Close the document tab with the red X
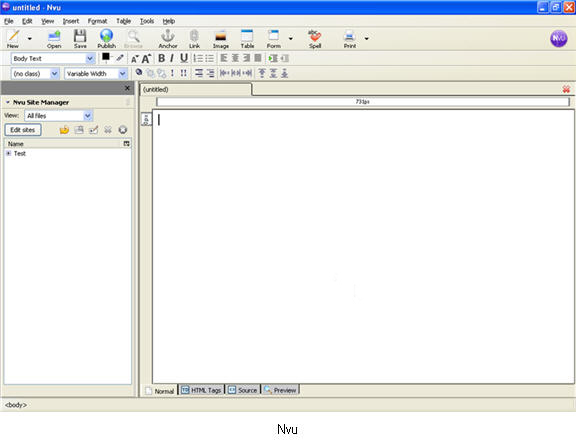The height and width of the screenshot is (446, 576). (x=566, y=89)
